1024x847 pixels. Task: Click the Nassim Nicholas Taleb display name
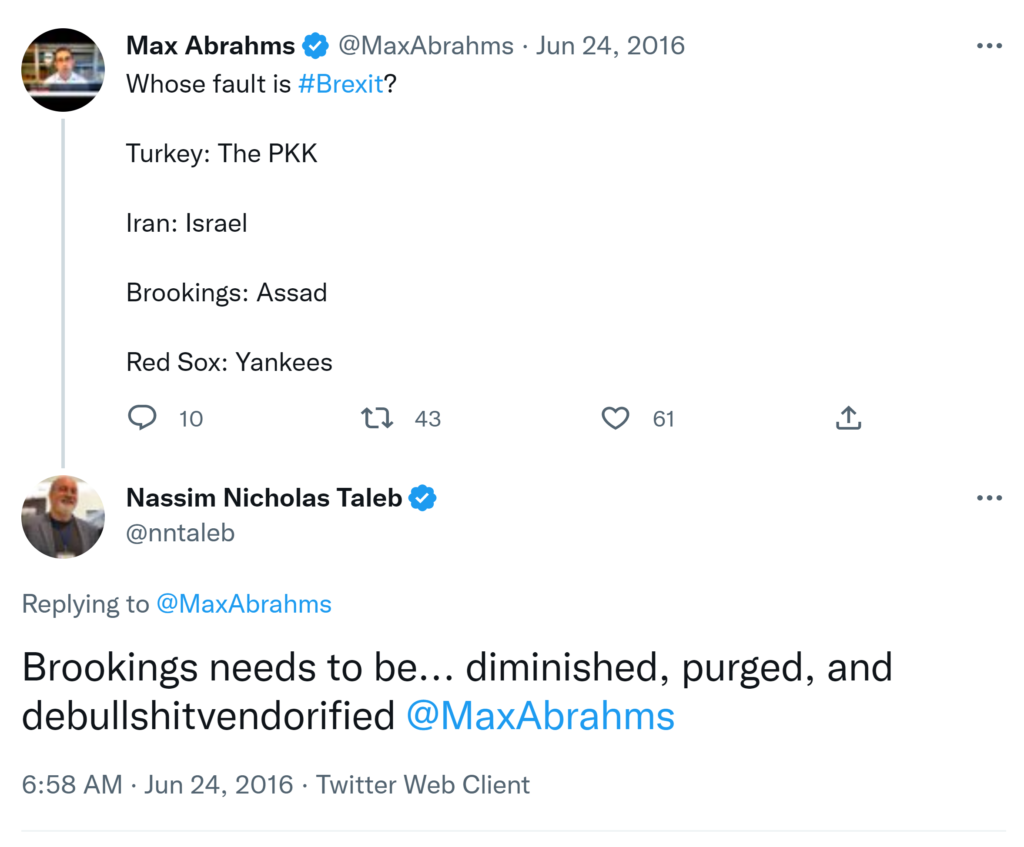click(x=264, y=497)
